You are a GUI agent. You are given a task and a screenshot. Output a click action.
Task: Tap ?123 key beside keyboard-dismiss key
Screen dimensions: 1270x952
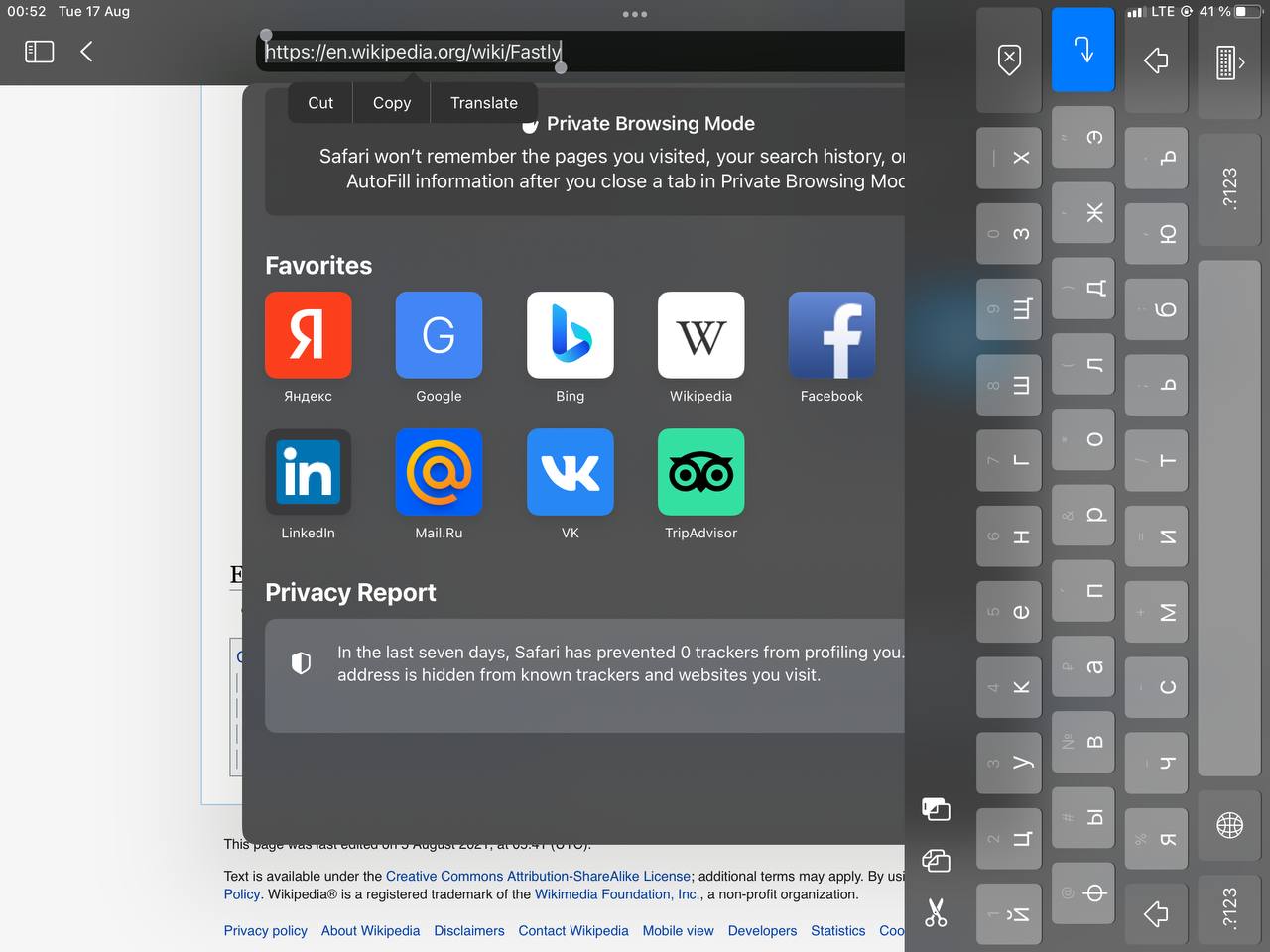pos(1230,188)
